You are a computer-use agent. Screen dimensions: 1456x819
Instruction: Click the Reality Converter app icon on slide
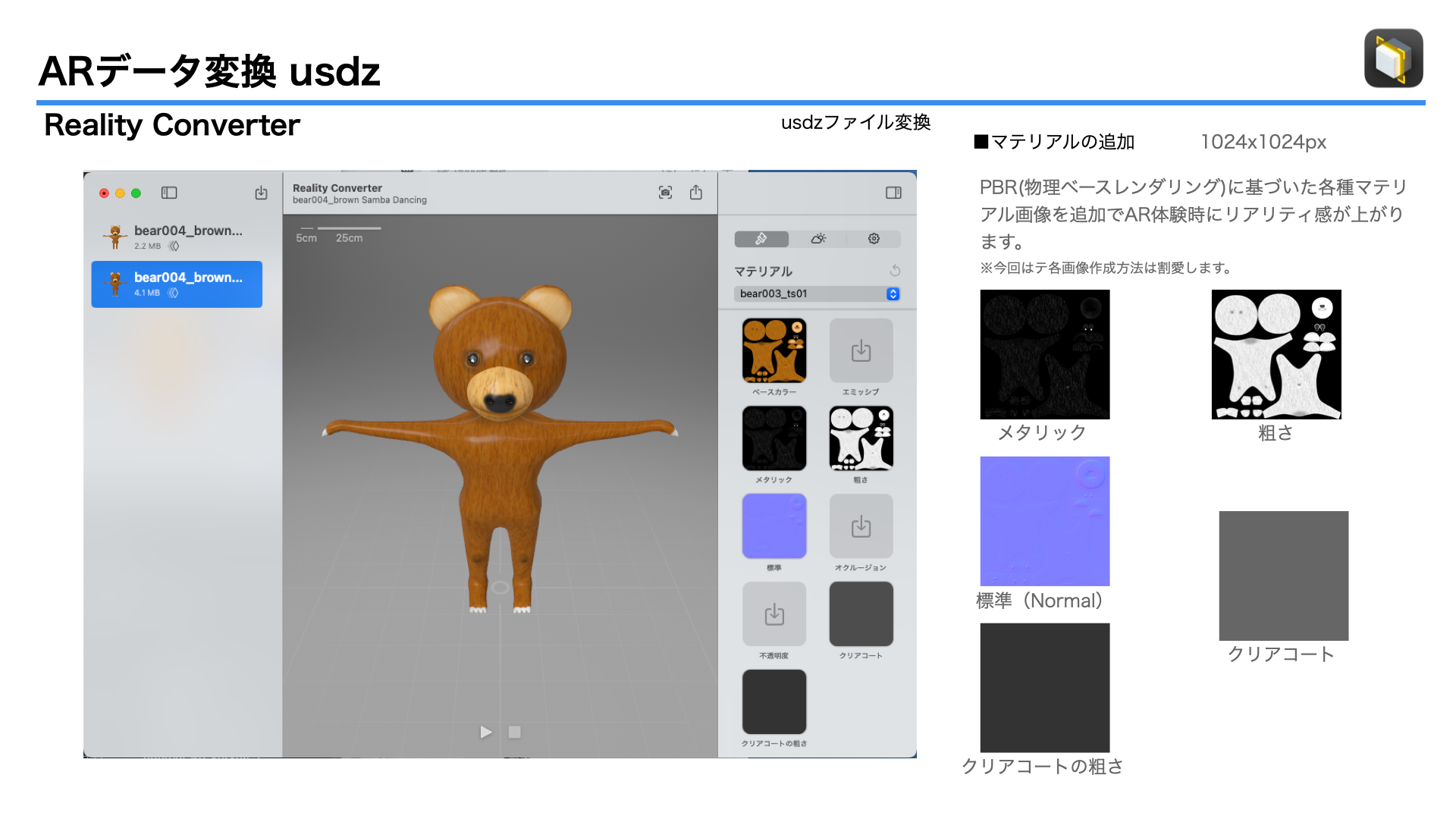(1393, 58)
